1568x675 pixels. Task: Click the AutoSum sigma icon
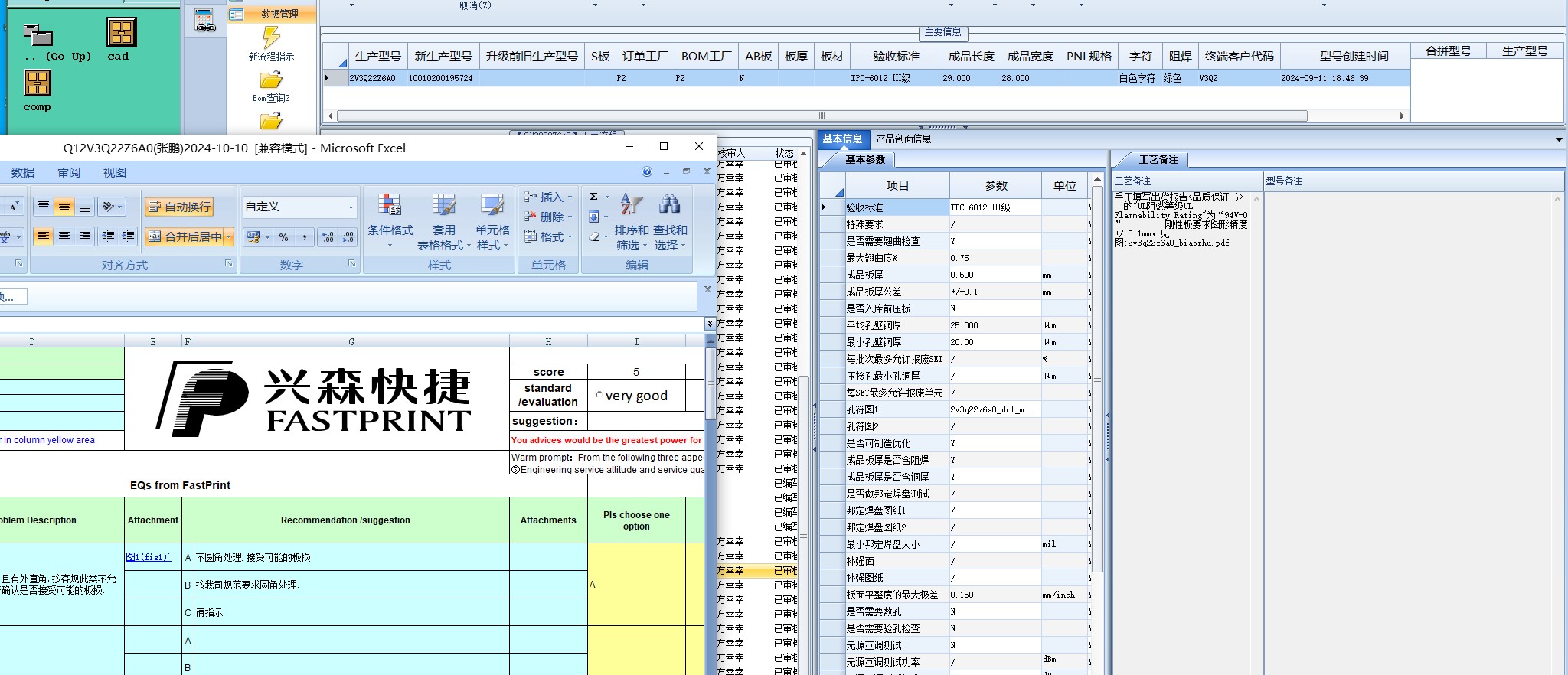[594, 197]
